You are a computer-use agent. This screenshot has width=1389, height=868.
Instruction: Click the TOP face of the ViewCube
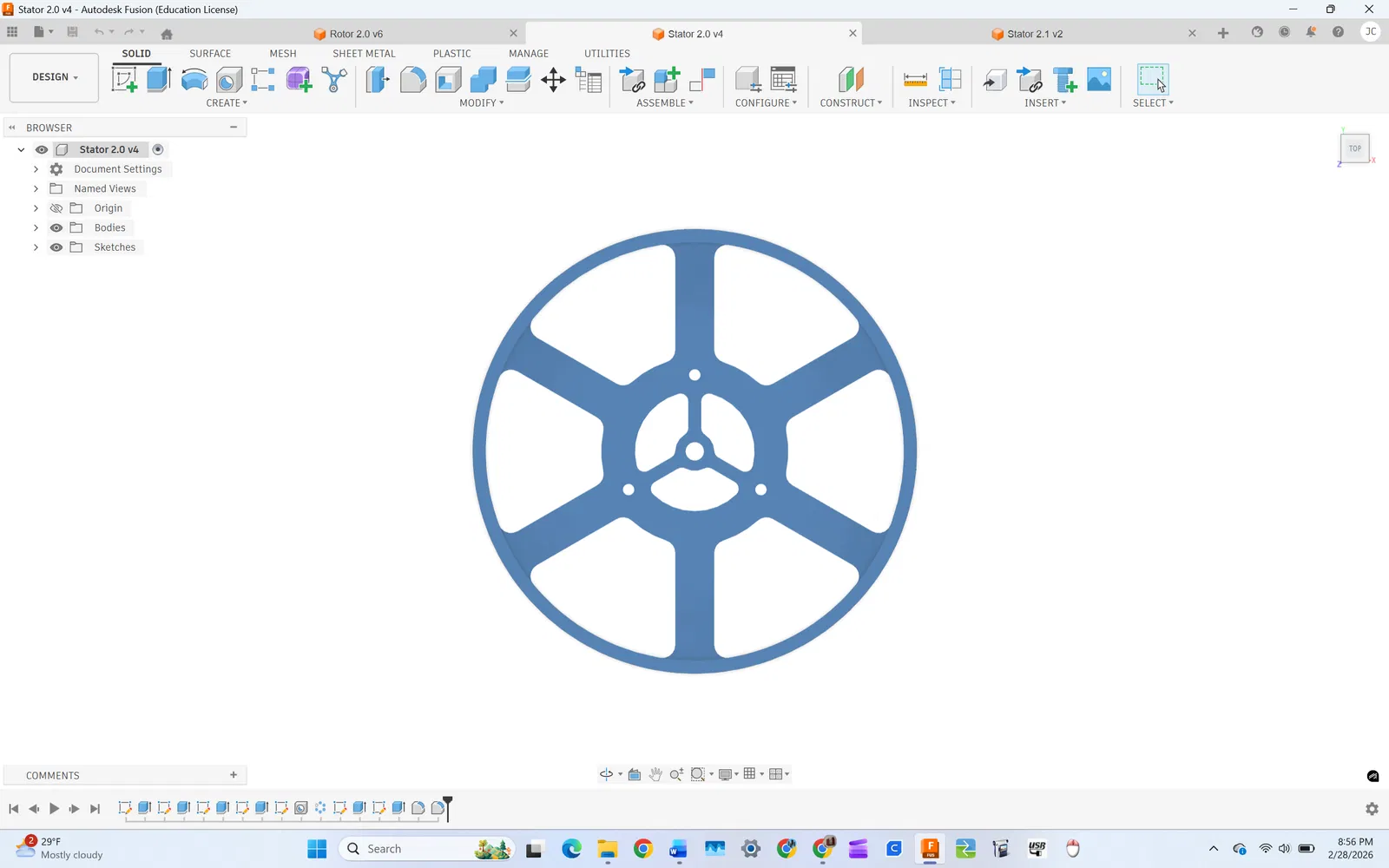tap(1355, 148)
